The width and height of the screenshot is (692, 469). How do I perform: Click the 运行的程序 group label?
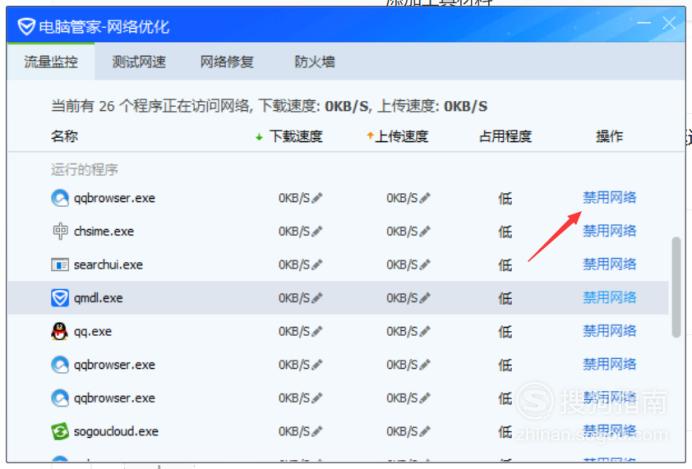[84, 169]
